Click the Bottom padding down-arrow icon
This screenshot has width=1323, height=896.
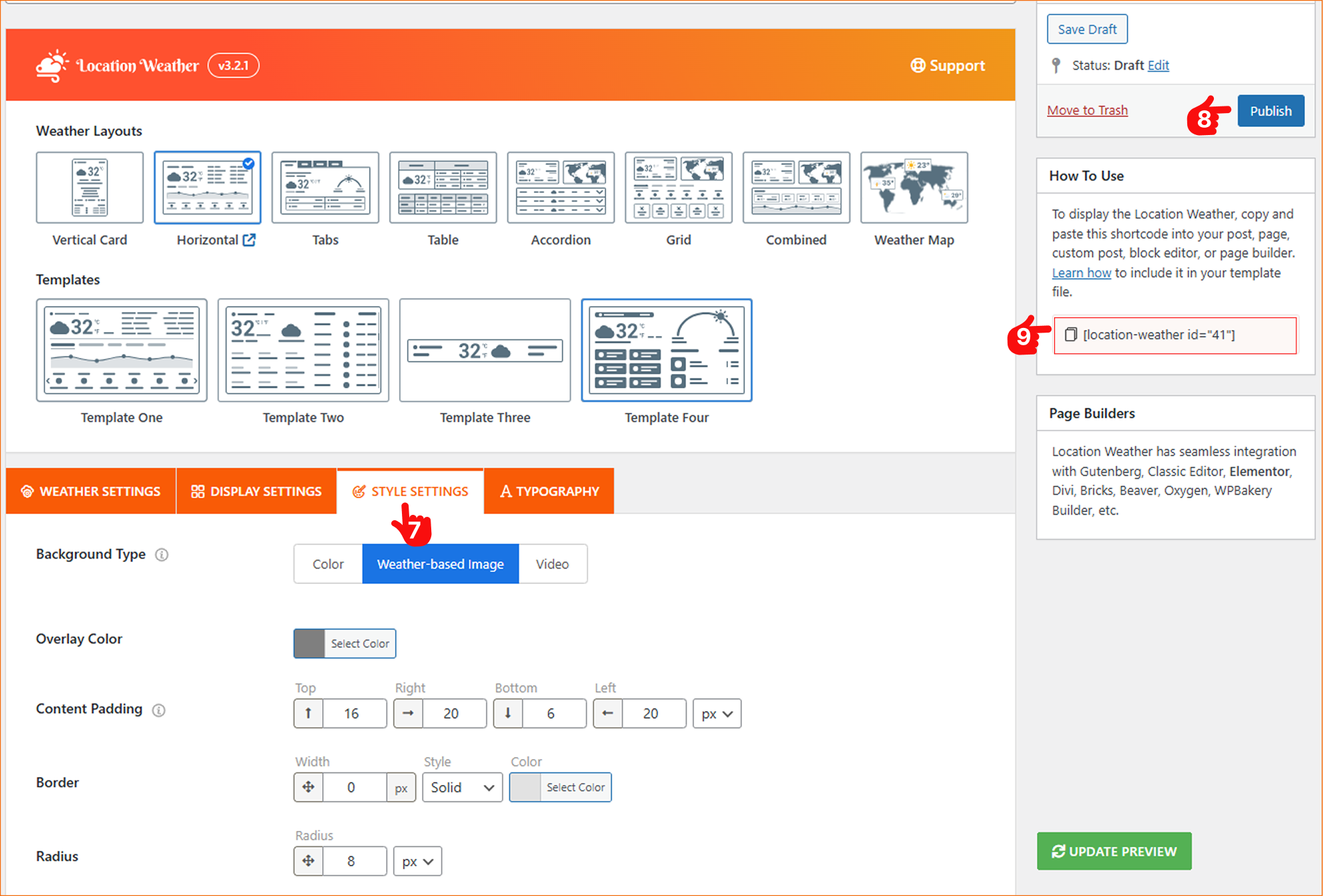coord(508,713)
